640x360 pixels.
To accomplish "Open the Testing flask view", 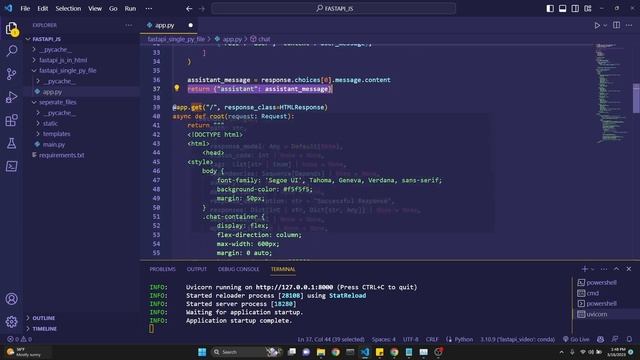I will (11, 143).
